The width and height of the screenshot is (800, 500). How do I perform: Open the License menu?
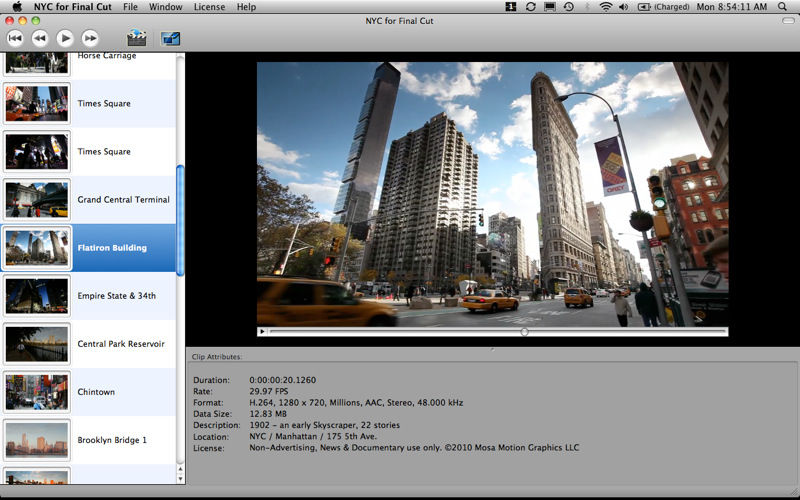click(x=209, y=7)
